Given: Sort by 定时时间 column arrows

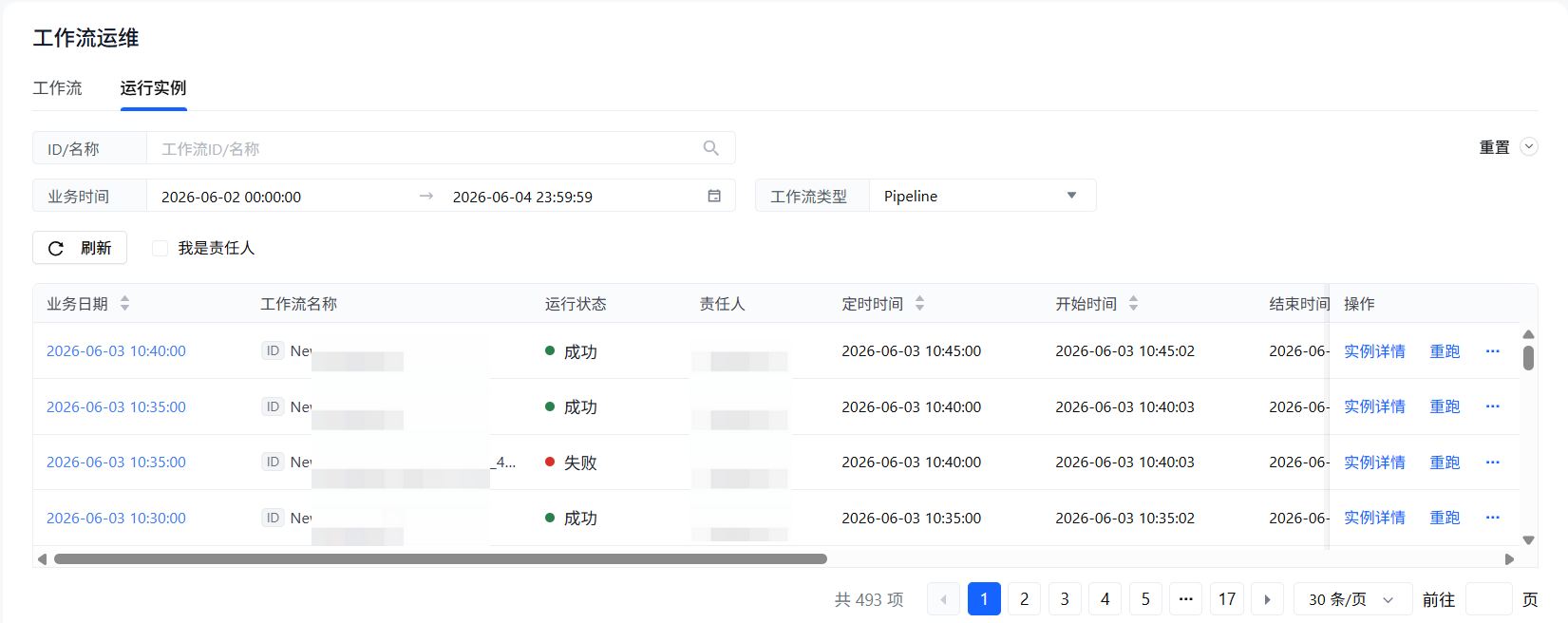Looking at the screenshot, I should (x=919, y=304).
